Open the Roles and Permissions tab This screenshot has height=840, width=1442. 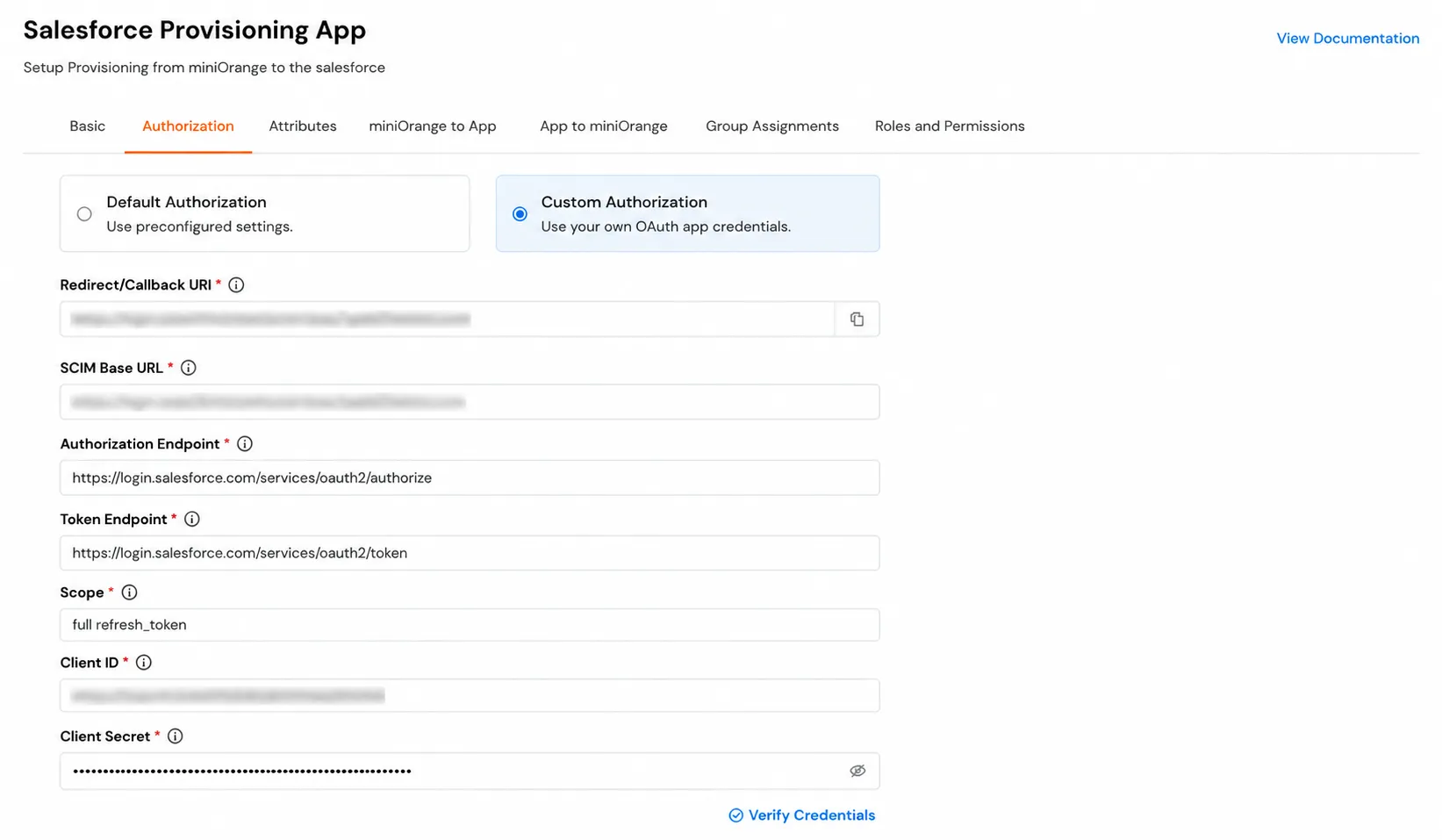(x=950, y=126)
